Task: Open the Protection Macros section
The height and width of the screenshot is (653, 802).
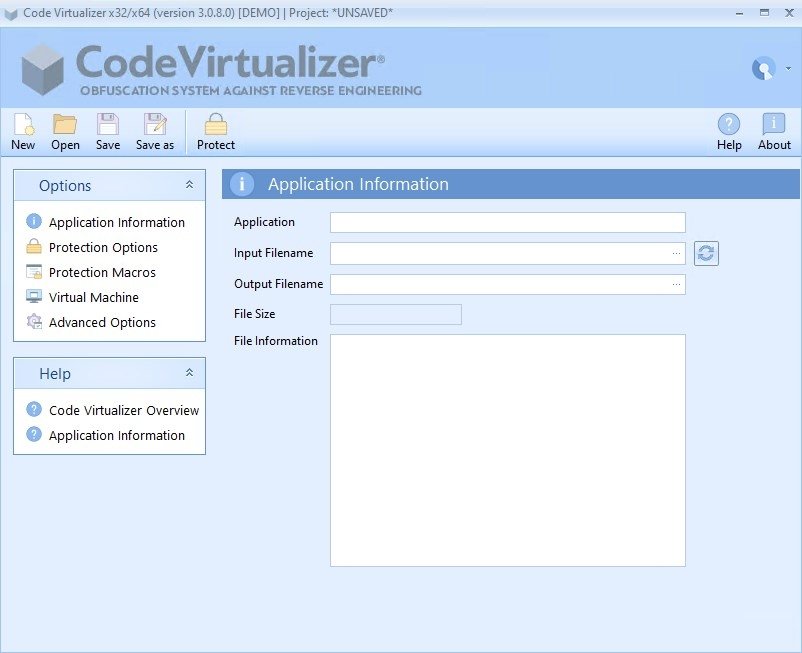Action: 91,273
